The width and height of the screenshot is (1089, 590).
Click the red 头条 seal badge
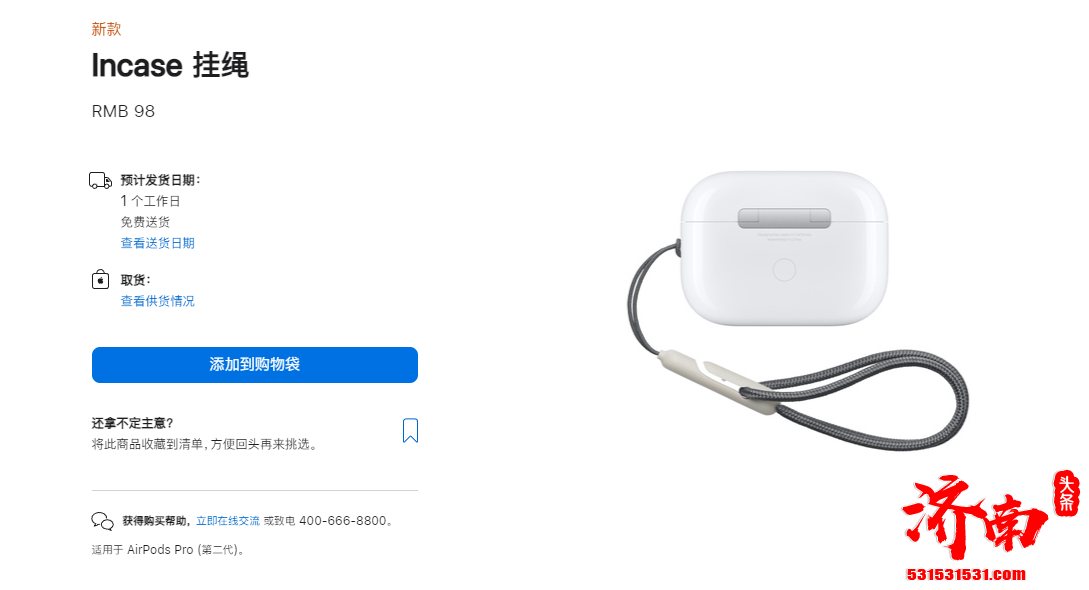[1067, 493]
